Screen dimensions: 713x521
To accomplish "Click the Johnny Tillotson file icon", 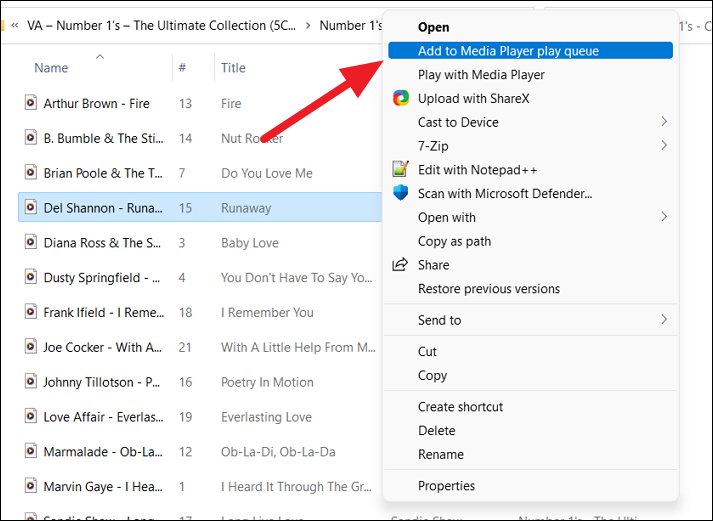I will point(30,382).
